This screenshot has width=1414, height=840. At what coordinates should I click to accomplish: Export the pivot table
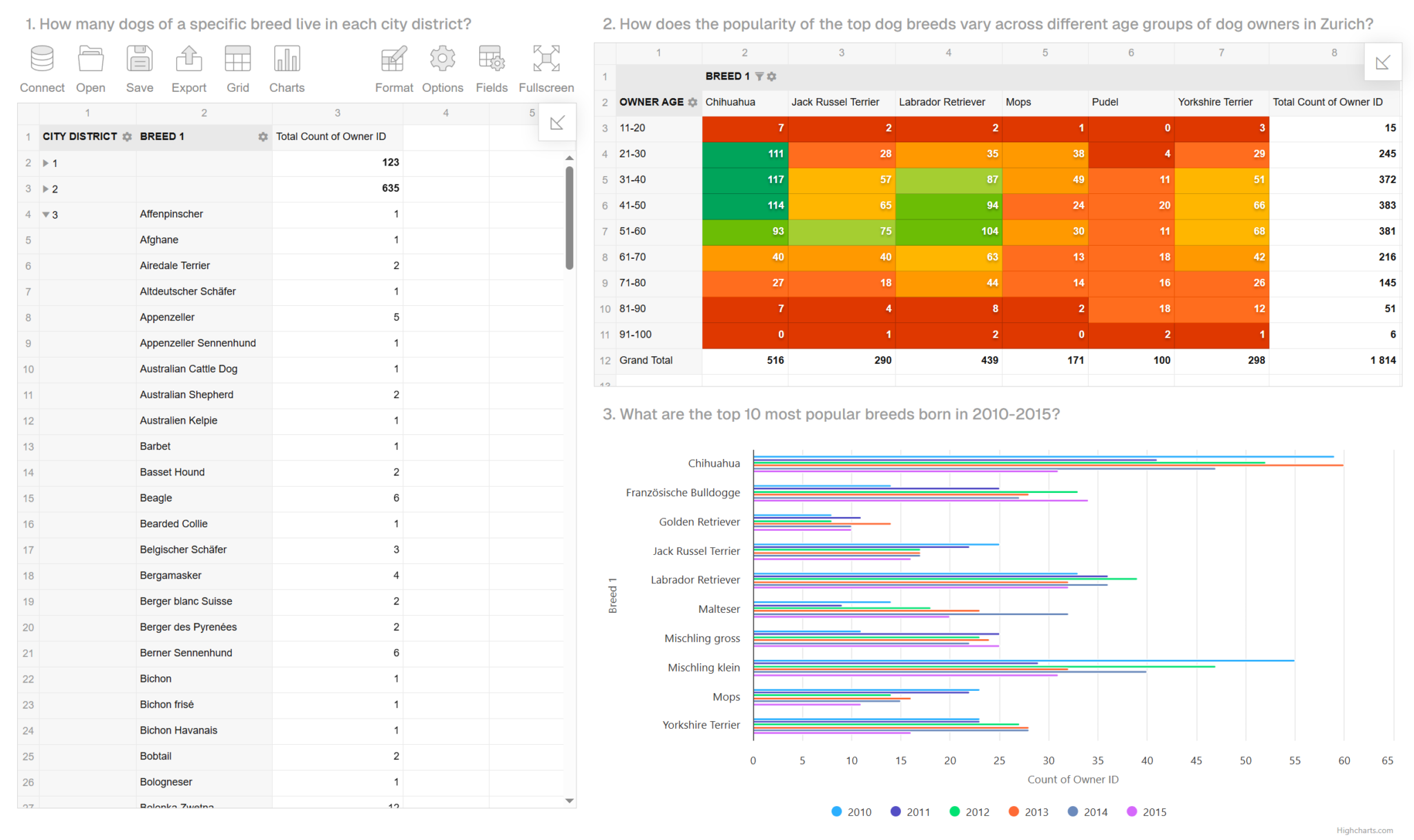point(188,58)
